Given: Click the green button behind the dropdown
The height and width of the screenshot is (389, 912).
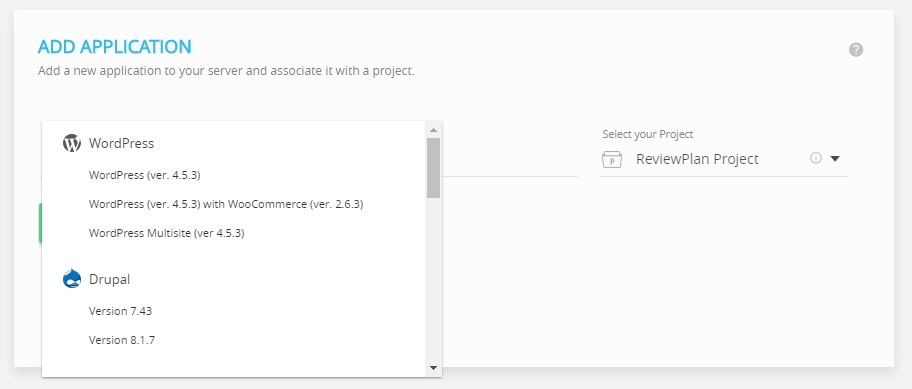Looking at the screenshot, I should pyautogui.click(x=40, y=223).
